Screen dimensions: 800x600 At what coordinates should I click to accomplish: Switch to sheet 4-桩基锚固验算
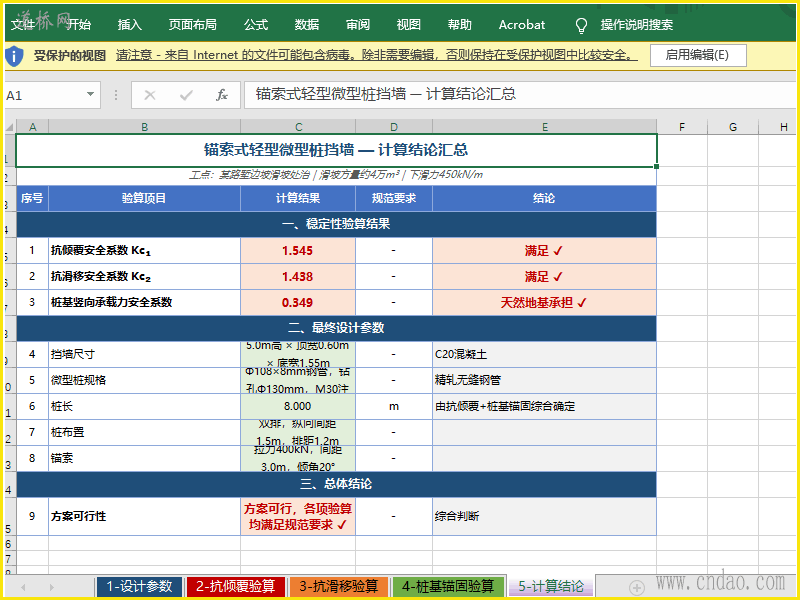(x=448, y=587)
